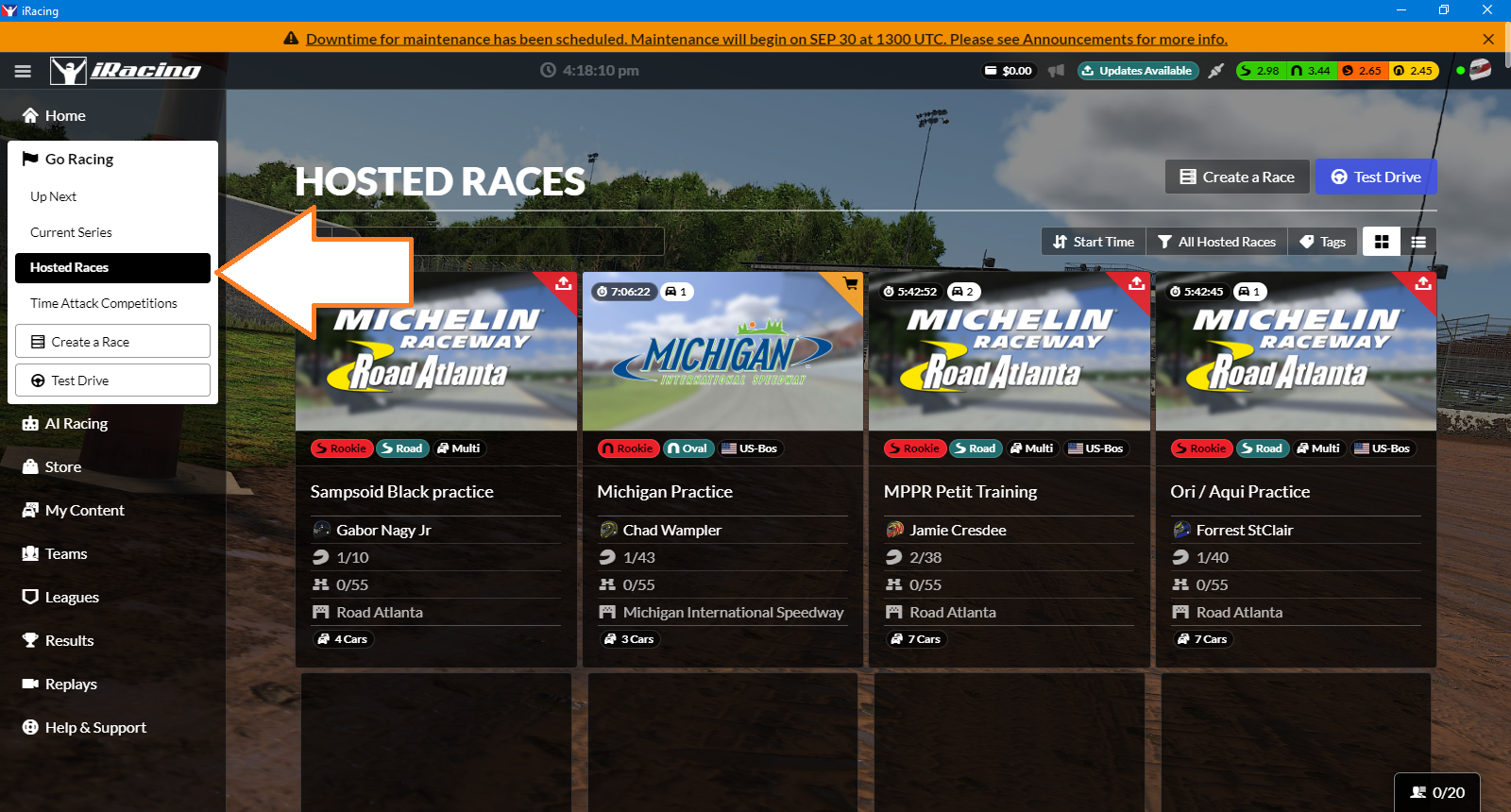
Task: Open the helmet profile icon
Action: point(1480,70)
